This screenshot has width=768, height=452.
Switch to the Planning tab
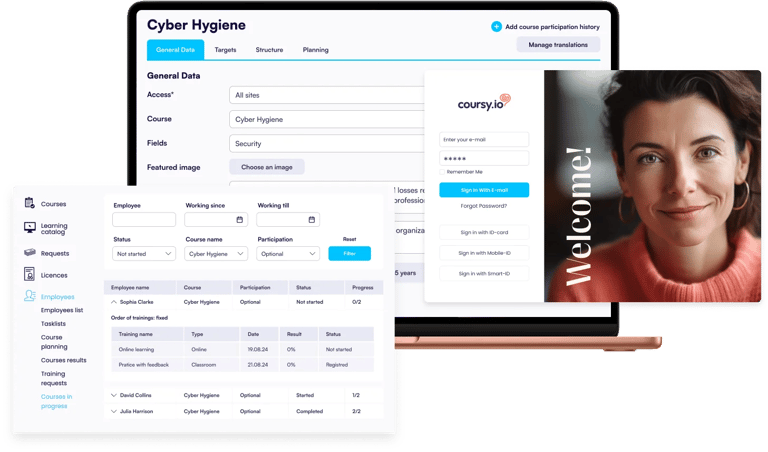point(315,49)
